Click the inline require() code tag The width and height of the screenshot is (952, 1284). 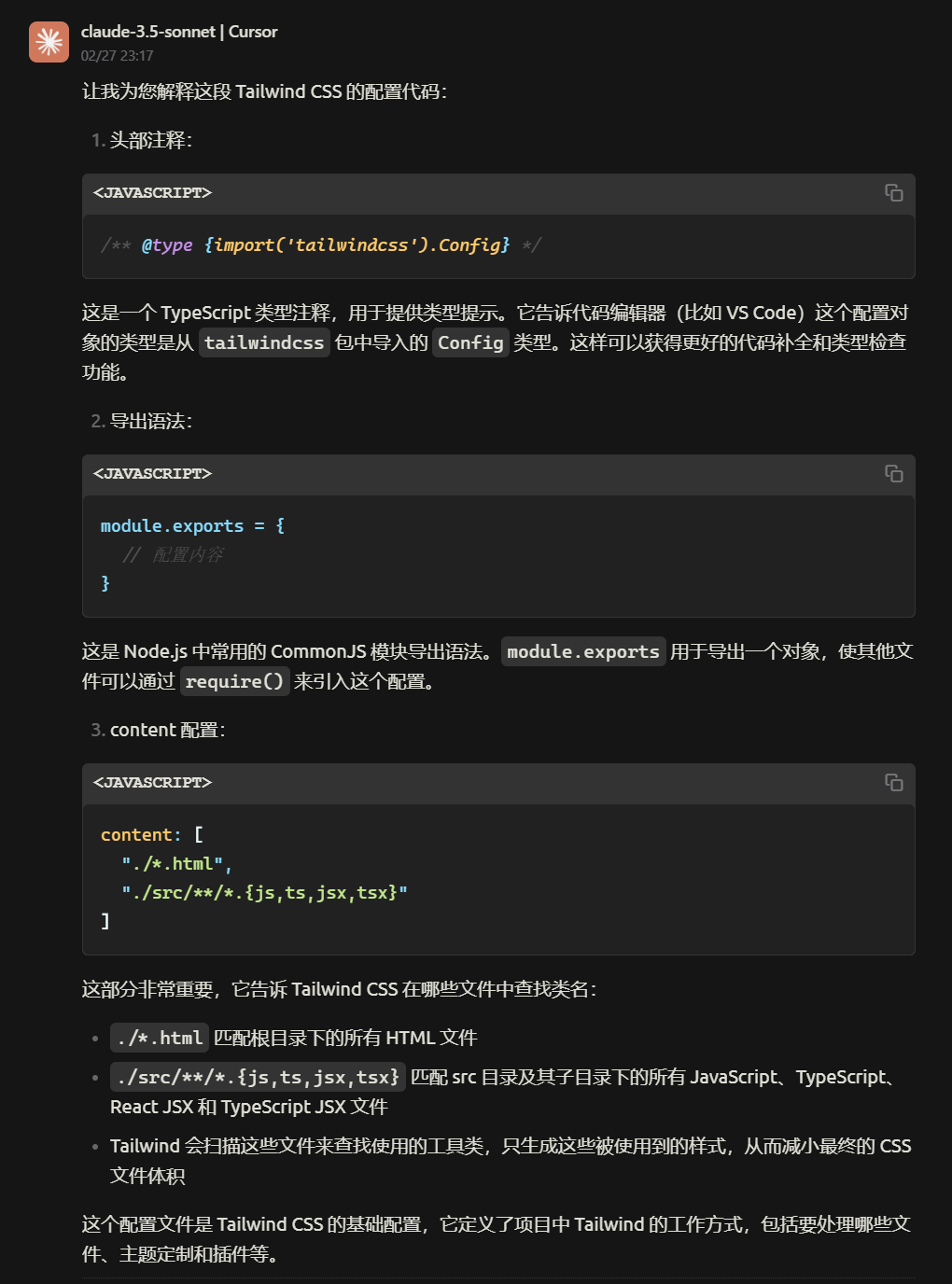(x=234, y=681)
